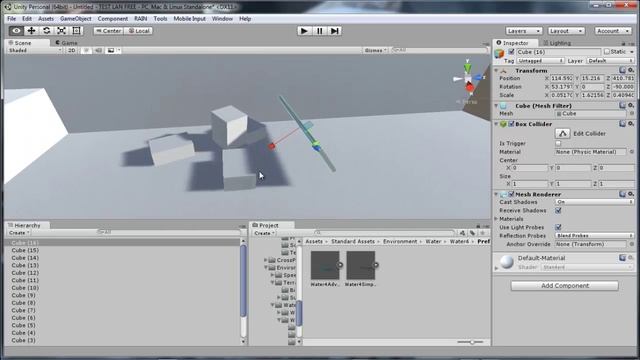Open the GameObject menu
The height and width of the screenshot is (360, 640).
point(76,19)
